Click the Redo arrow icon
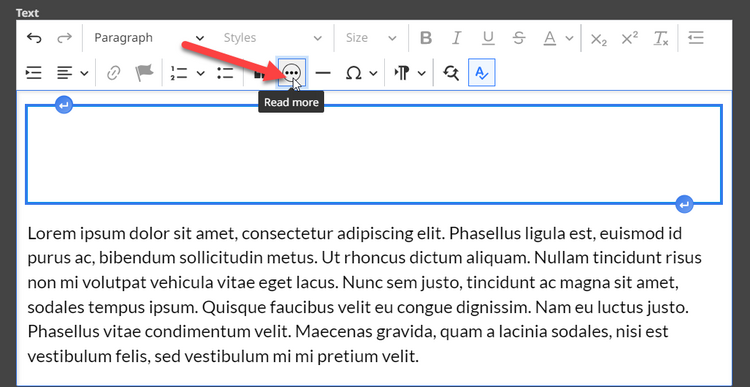 point(64,38)
